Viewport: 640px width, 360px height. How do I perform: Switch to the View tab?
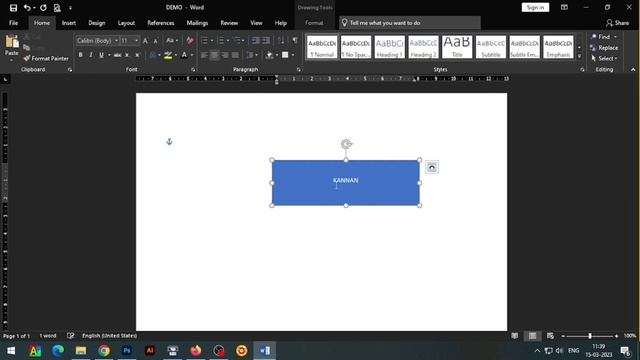click(x=256, y=23)
